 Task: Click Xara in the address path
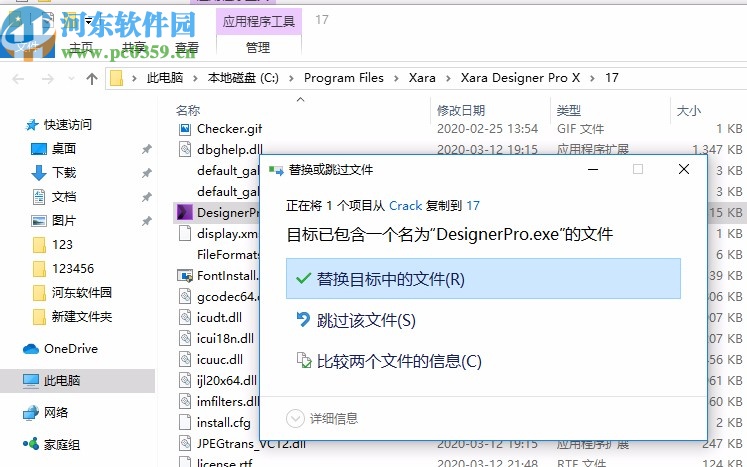pos(422,78)
